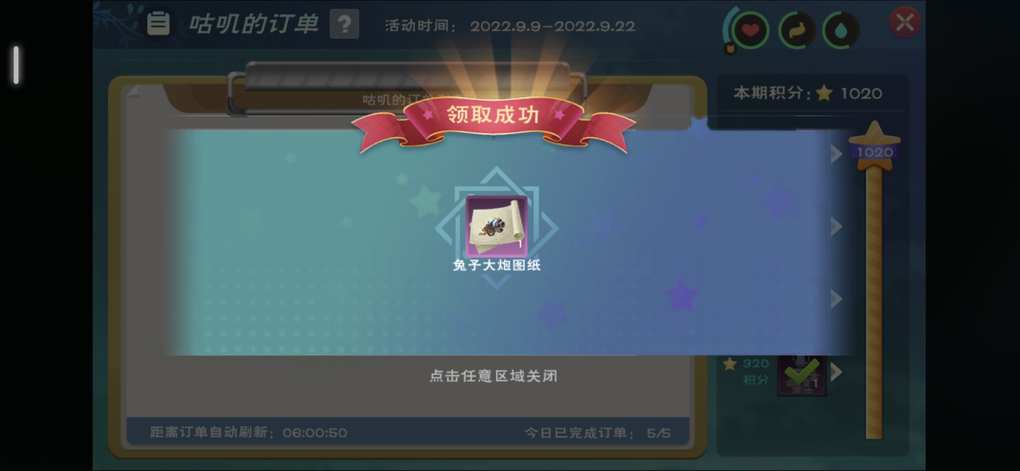Click the 今日已完成订单 5/5 counter
This screenshot has width=1020, height=471.
597,433
